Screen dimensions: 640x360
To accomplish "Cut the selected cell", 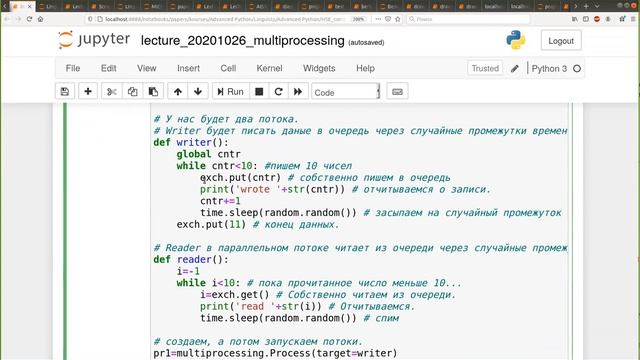I will click(111, 91).
